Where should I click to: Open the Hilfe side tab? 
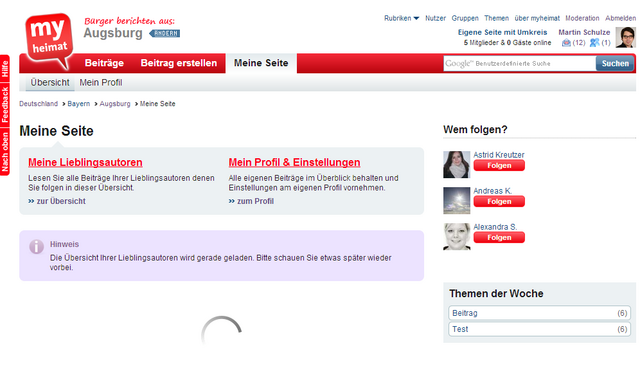click(x=5, y=69)
